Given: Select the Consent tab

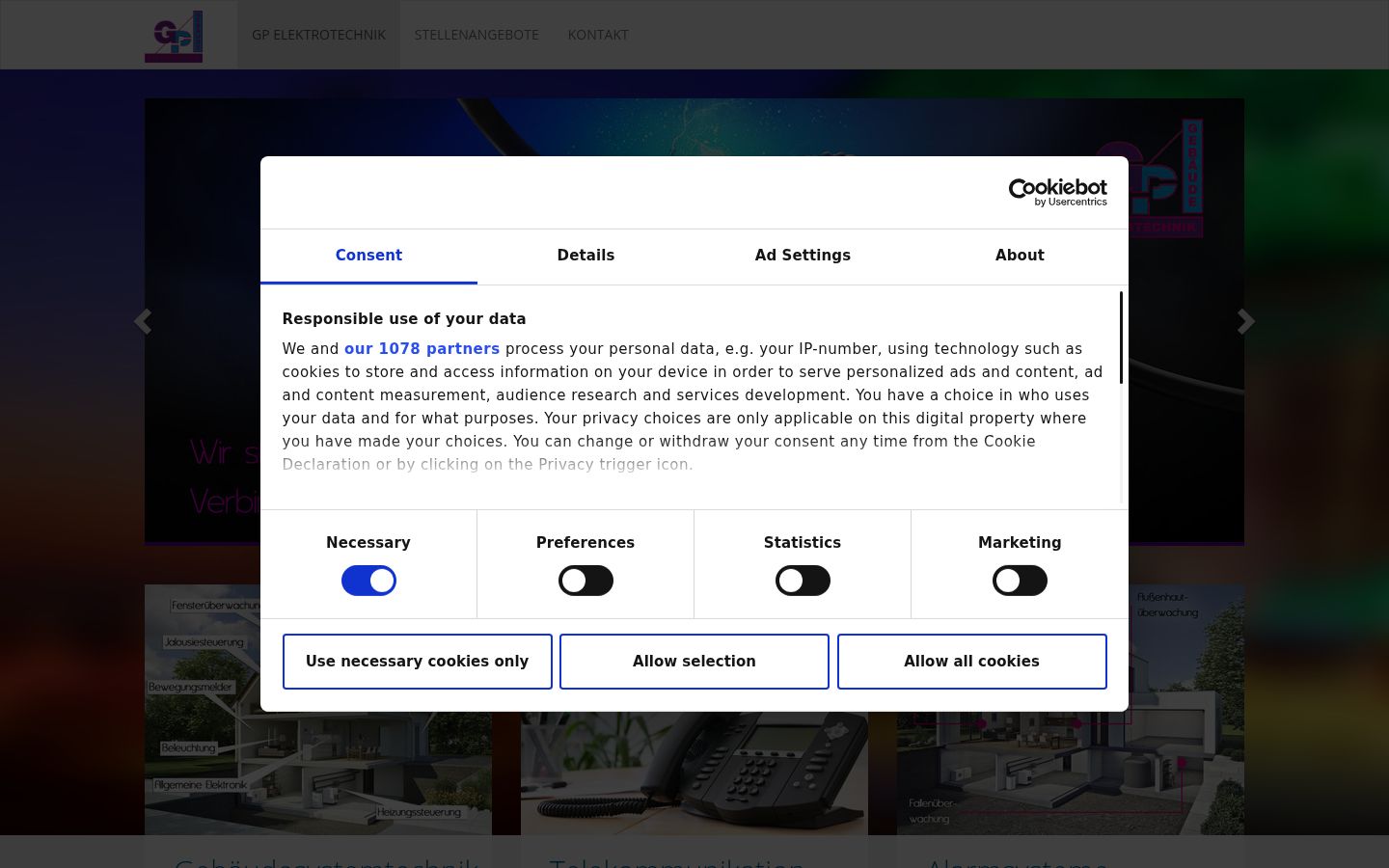Looking at the screenshot, I should [368, 256].
